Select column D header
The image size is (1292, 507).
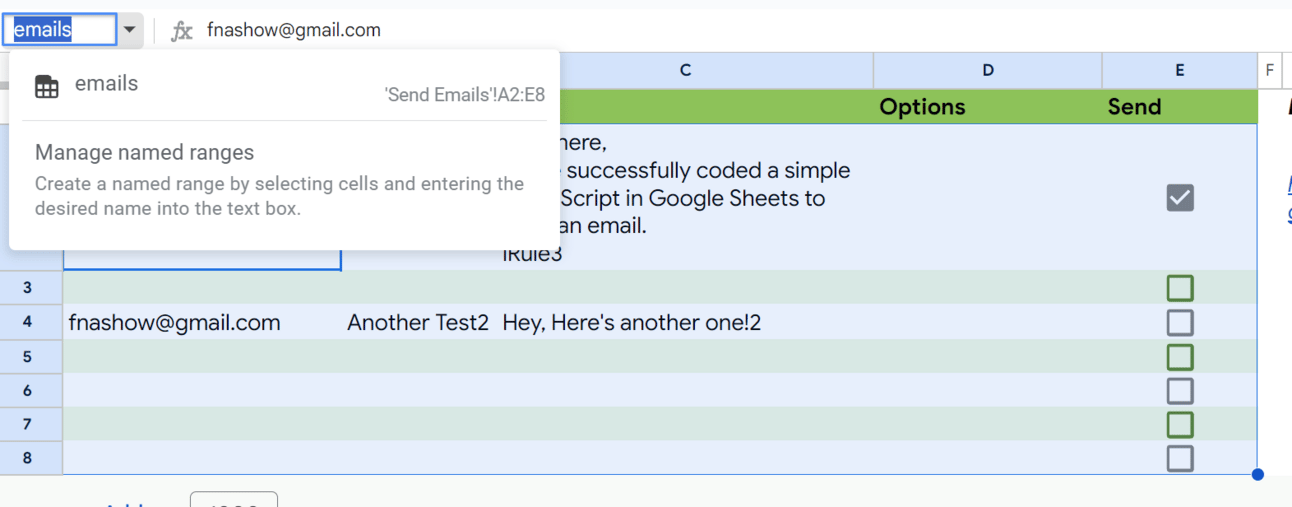point(988,70)
